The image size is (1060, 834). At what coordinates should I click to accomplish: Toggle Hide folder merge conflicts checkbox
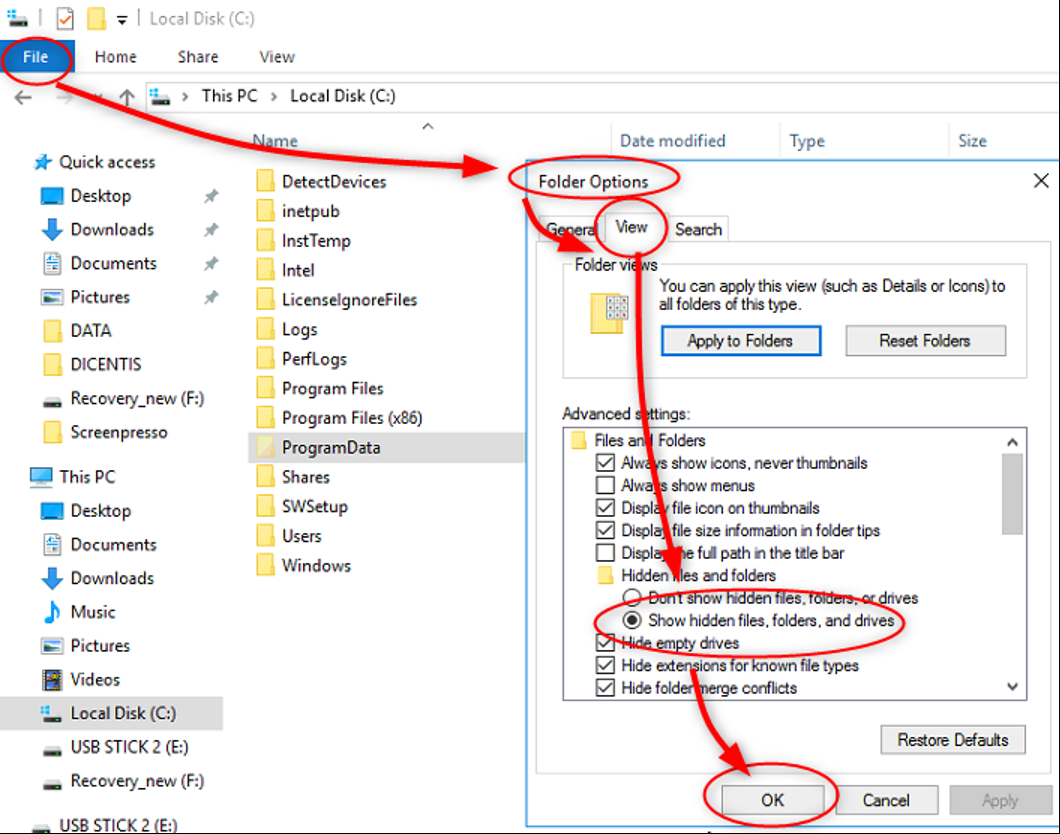pos(605,688)
